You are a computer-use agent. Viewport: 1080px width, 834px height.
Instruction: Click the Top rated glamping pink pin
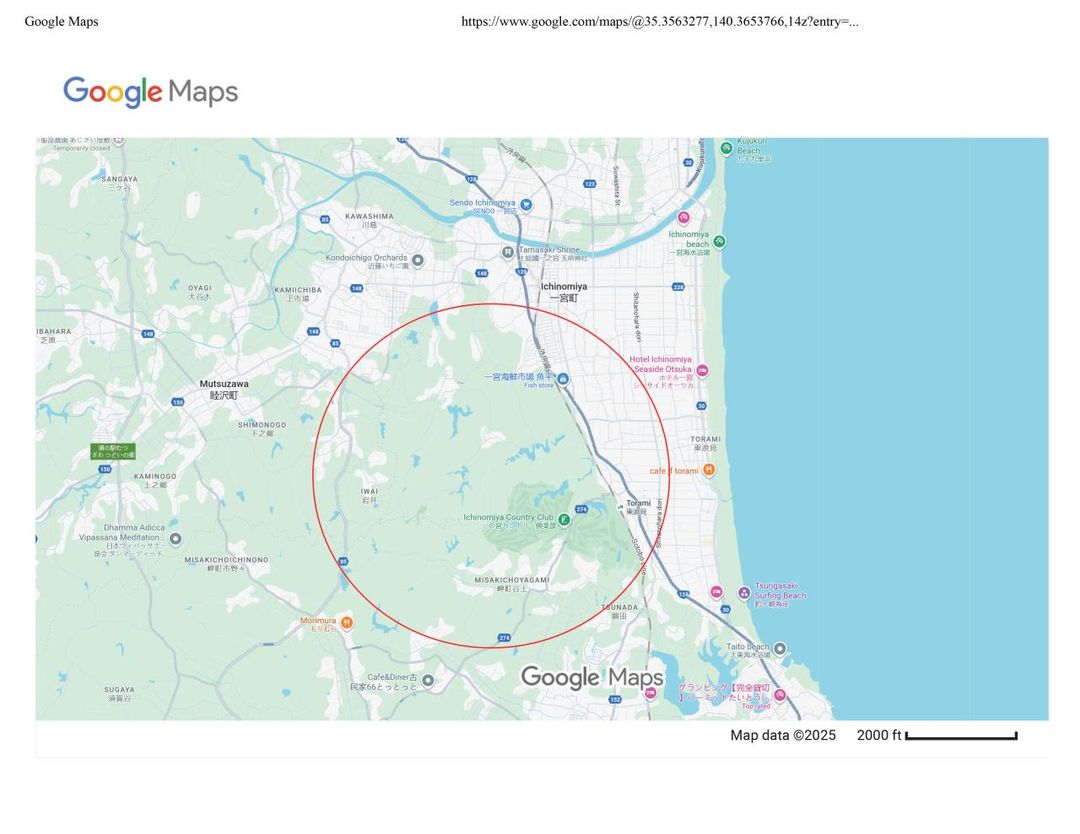click(x=780, y=695)
